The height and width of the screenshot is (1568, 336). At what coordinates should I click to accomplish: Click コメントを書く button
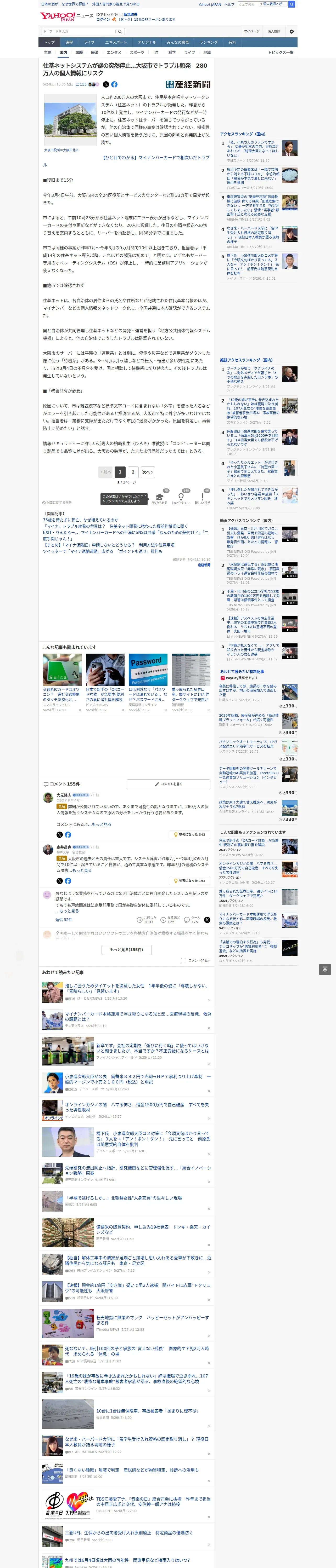click(169, 784)
